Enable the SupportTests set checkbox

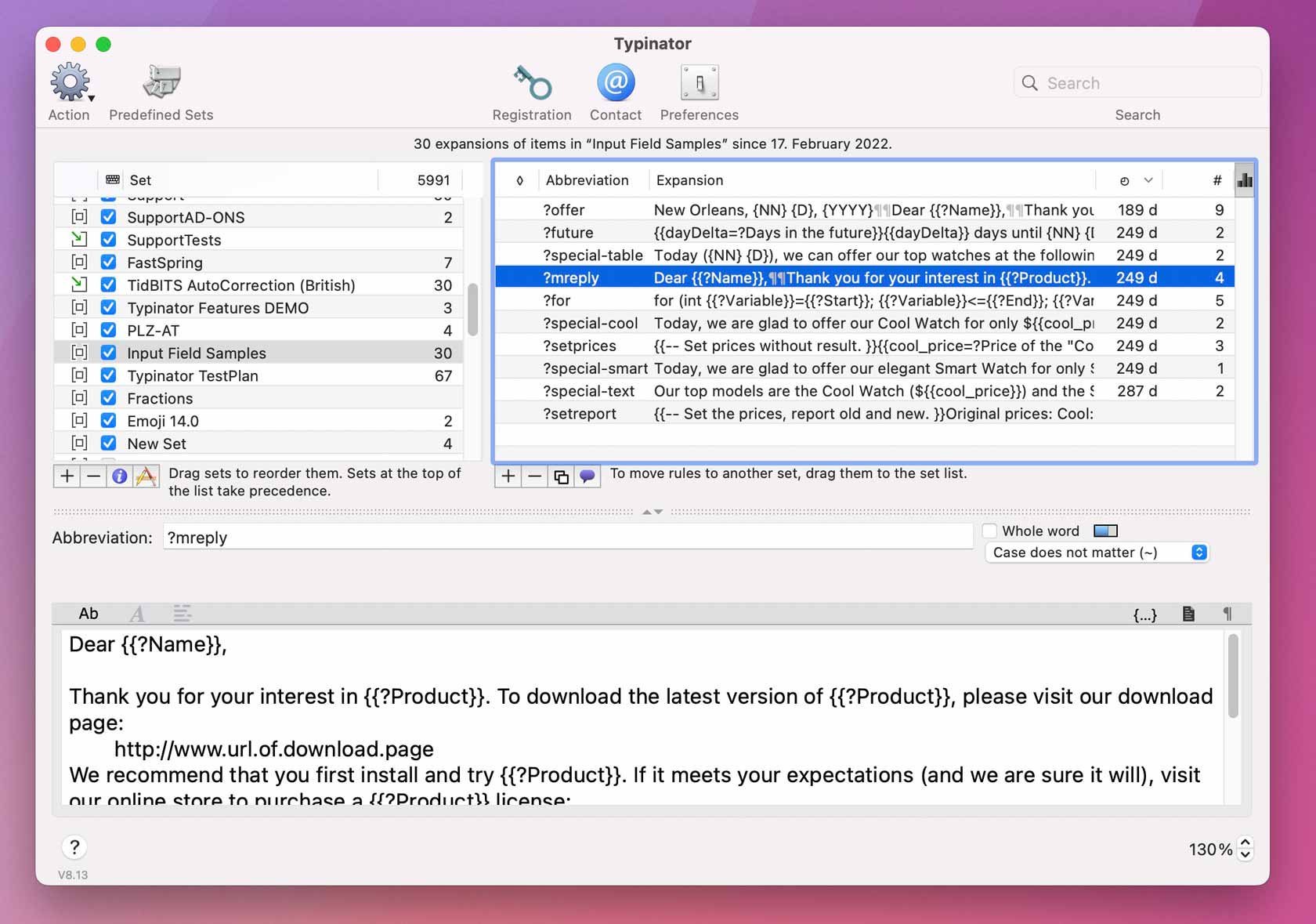(x=108, y=239)
